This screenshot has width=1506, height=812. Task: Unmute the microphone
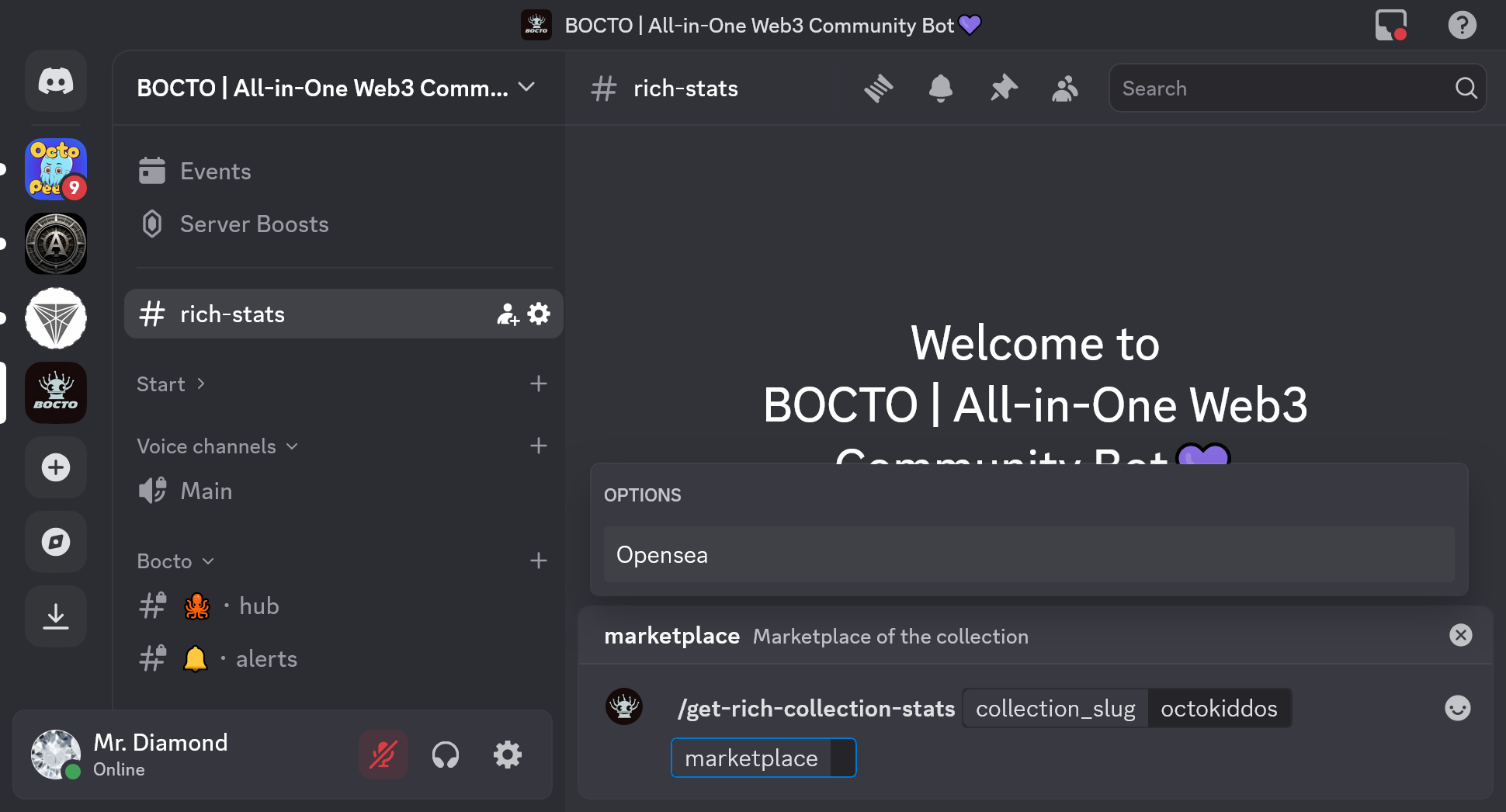point(383,755)
